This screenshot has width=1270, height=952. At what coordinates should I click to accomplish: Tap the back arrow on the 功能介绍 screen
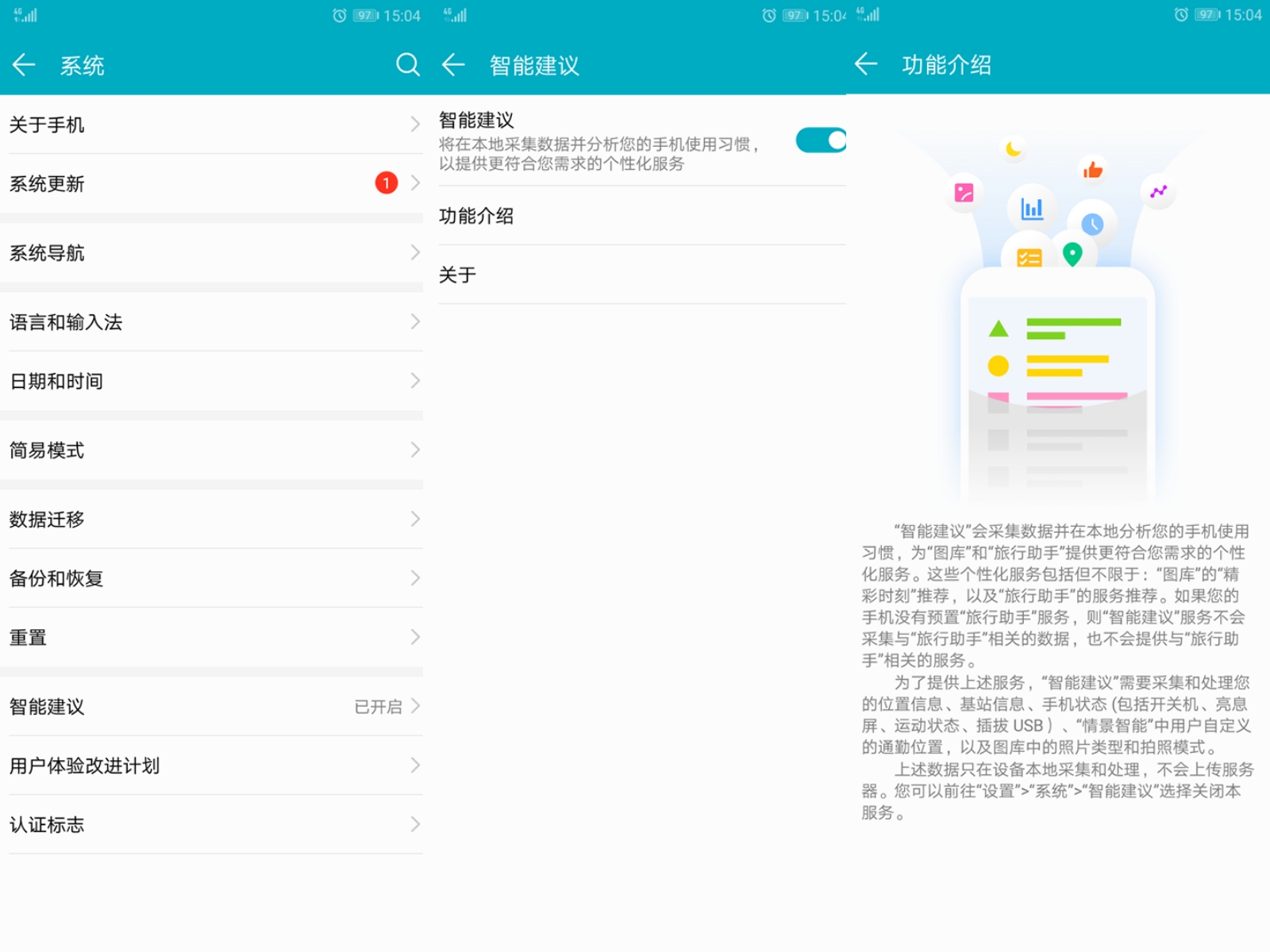point(865,65)
